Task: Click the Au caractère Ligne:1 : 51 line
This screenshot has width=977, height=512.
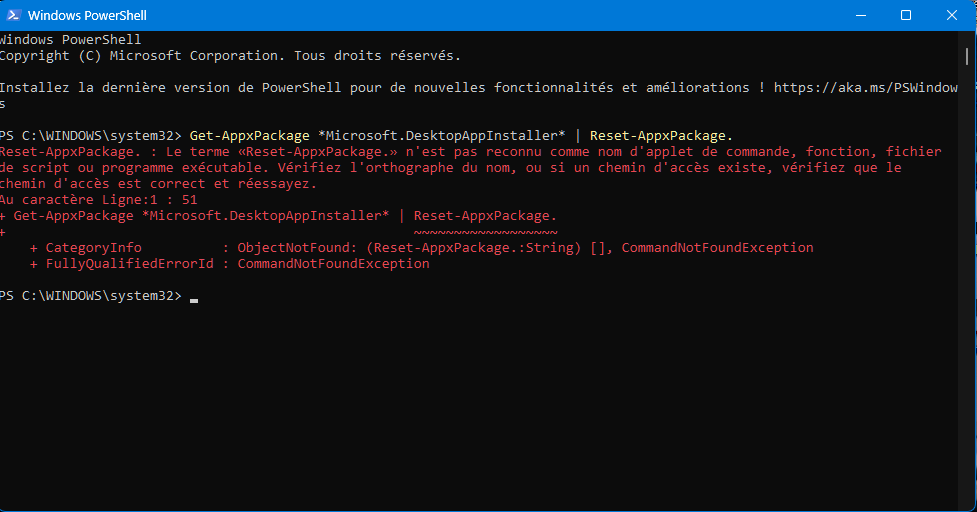Action: [x=98, y=200]
